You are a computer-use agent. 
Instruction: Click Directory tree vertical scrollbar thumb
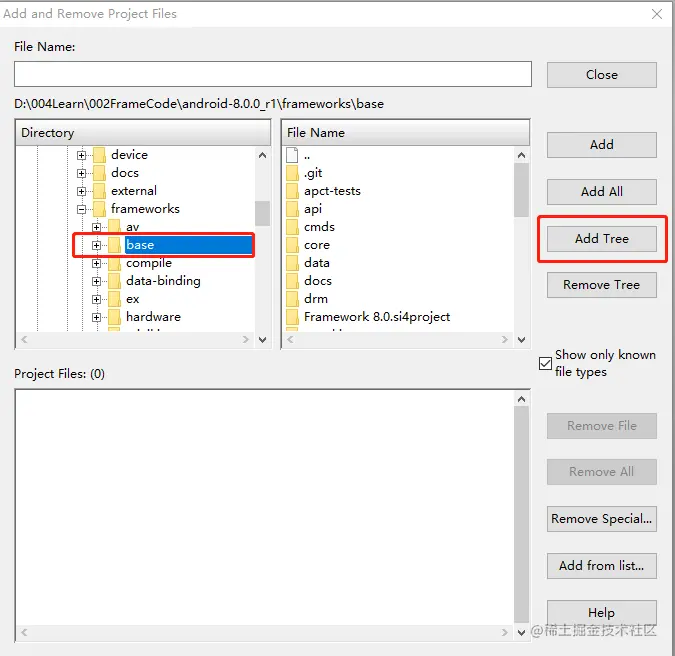(262, 214)
